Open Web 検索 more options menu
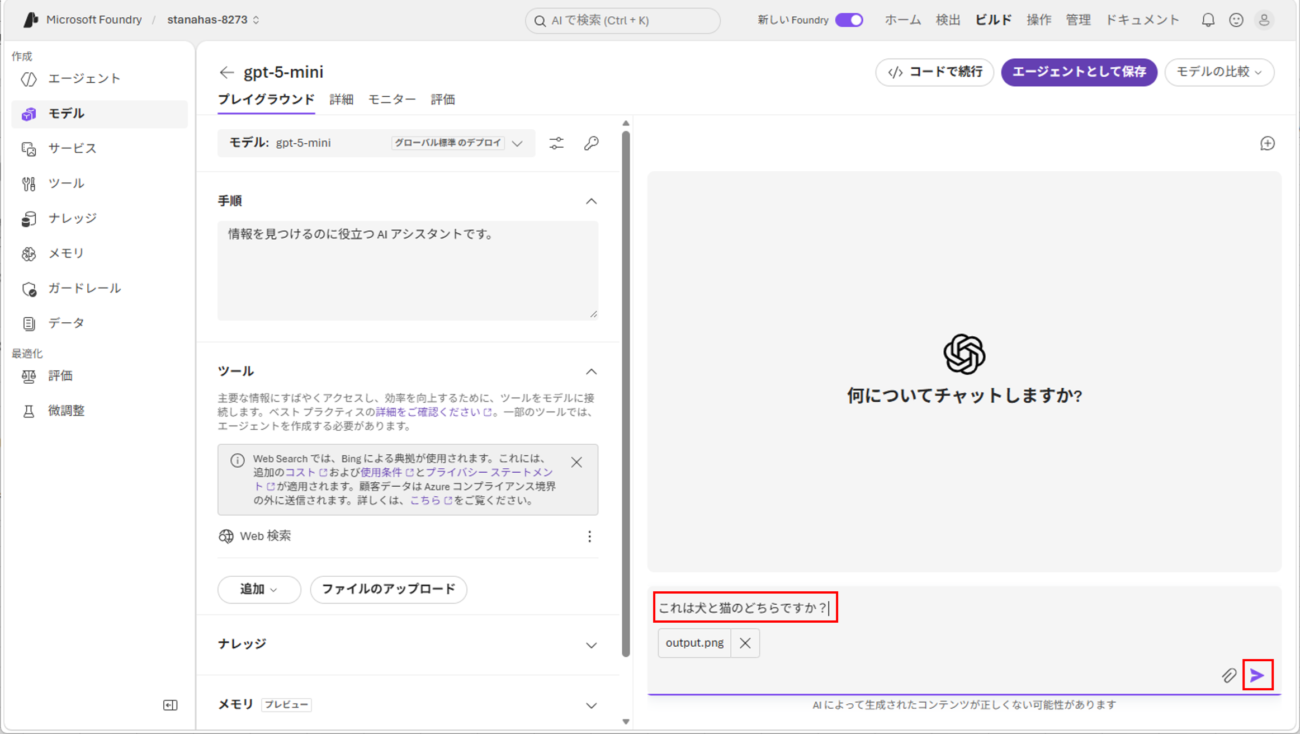This screenshot has height=734, width=1300. click(x=590, y=537)
